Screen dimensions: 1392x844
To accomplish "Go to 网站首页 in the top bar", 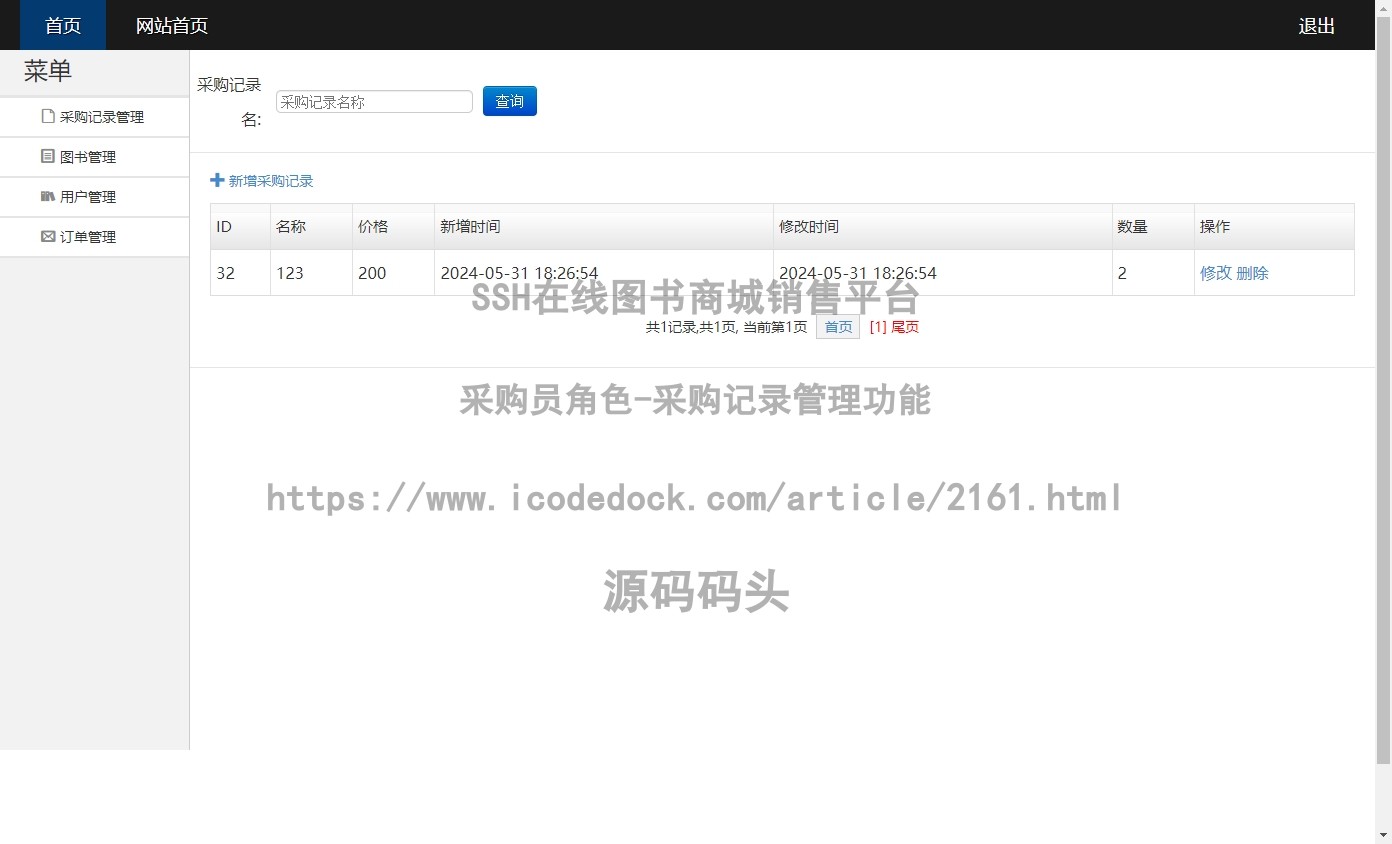I will point(172,25).
